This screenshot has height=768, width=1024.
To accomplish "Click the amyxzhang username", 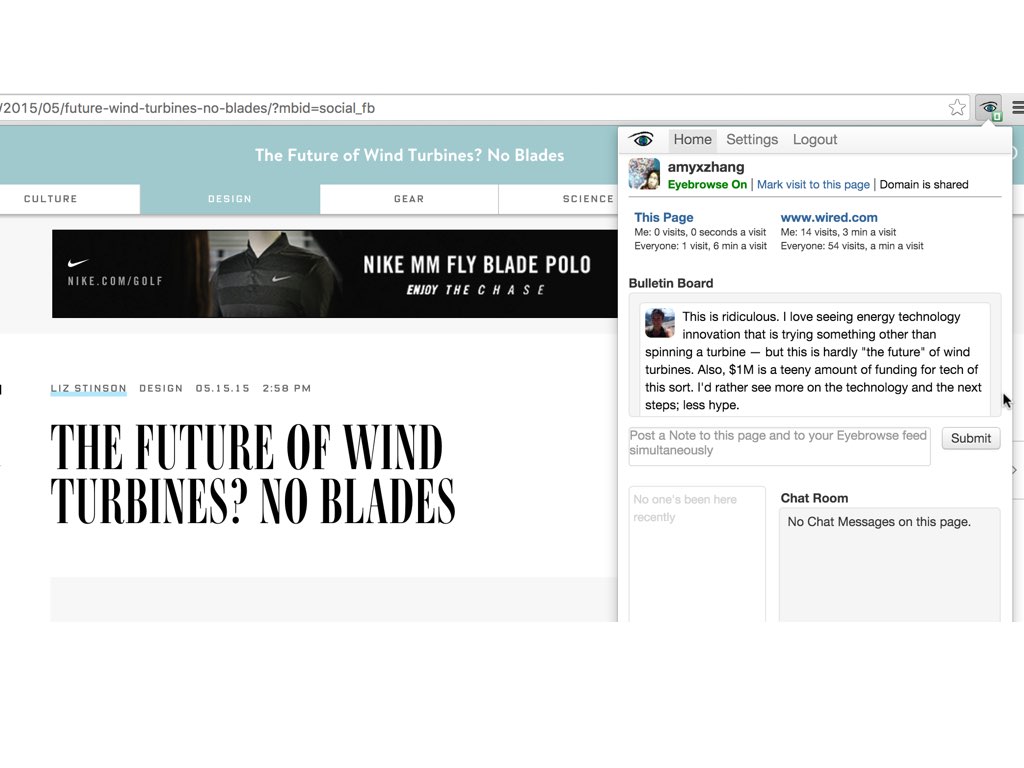I will (706, 167).
